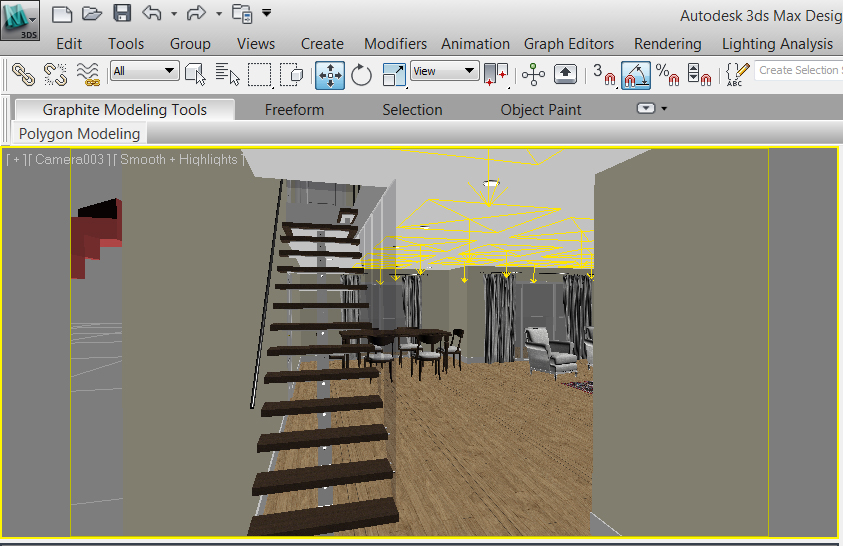
Task: Open the Graph Editors menu
Action: pyautogui.click(x=569, y=44)
